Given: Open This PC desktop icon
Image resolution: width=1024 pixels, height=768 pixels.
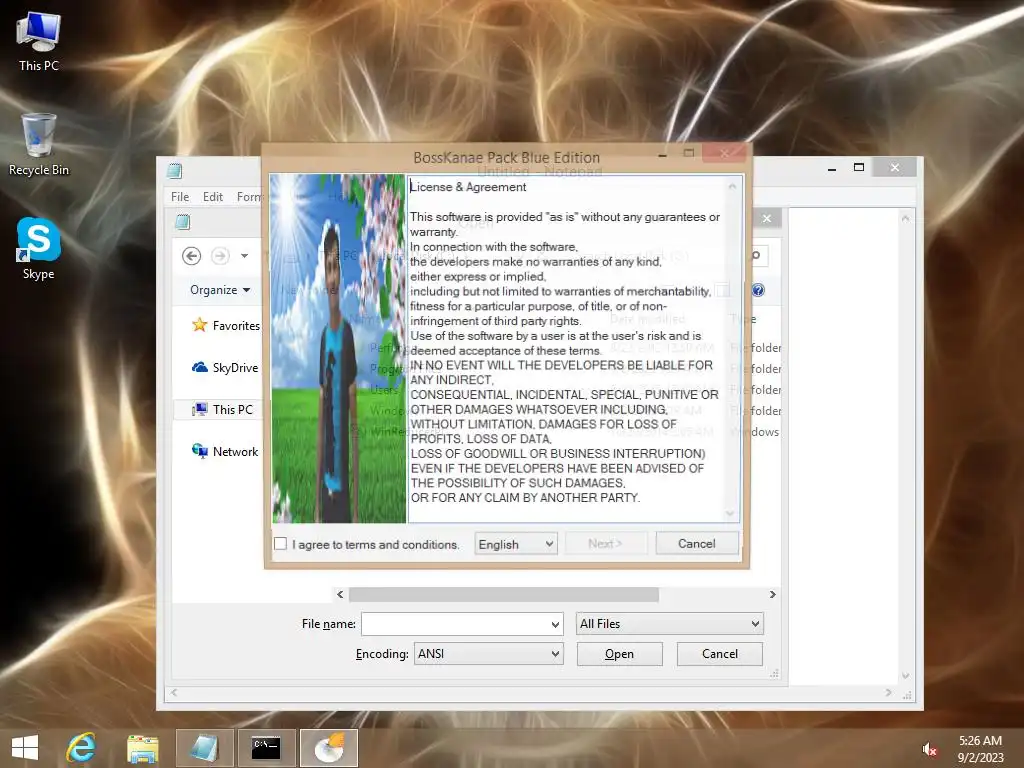Looking at the screenshot, I should coord(39,42).
